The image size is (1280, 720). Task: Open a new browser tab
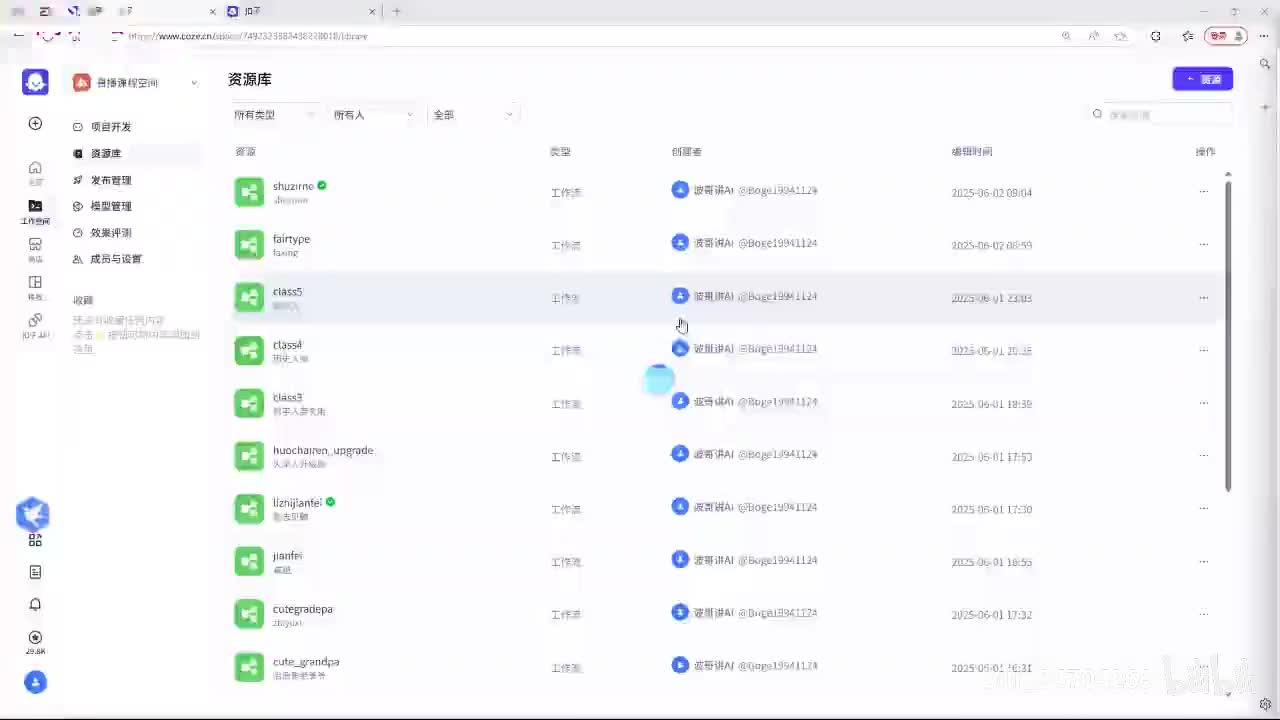397,11
